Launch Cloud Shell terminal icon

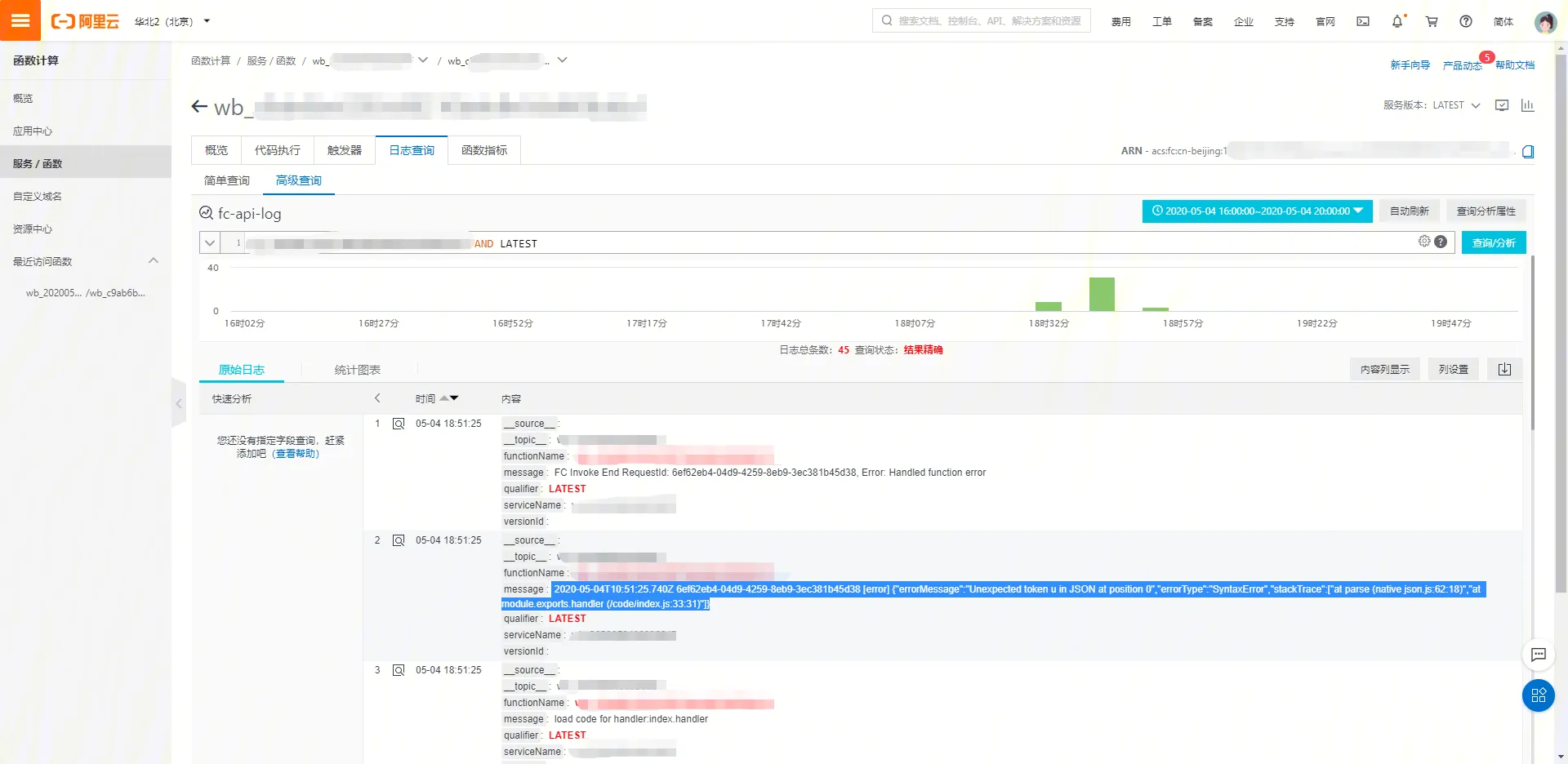(1363, 22)
